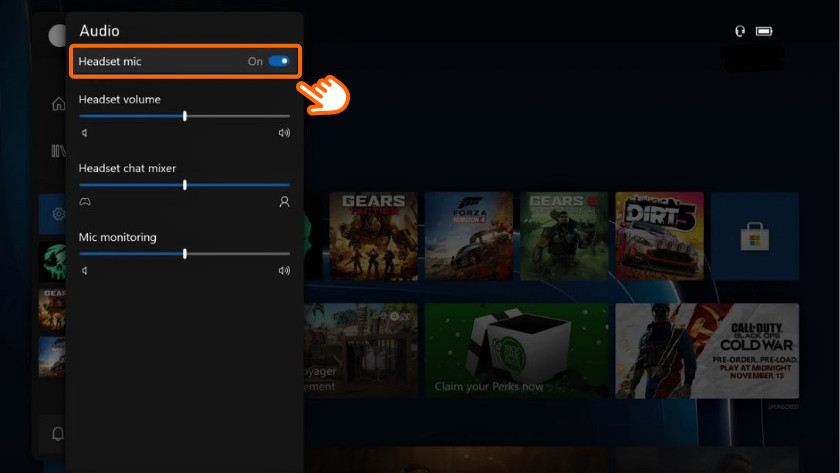
Task: Select the Claim your Perks now banner
Action: click(x=515, y=350)
